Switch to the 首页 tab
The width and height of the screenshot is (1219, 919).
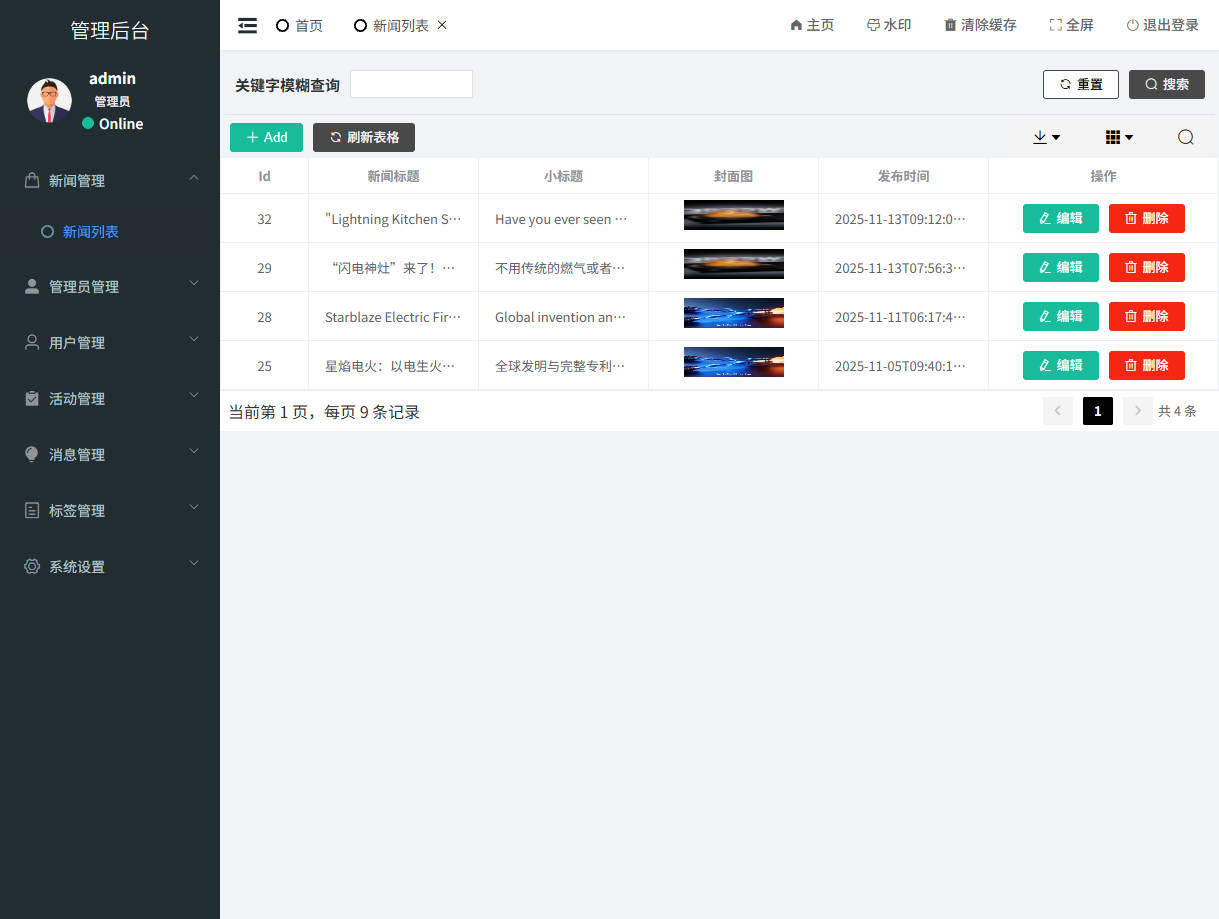coord(300,26)
